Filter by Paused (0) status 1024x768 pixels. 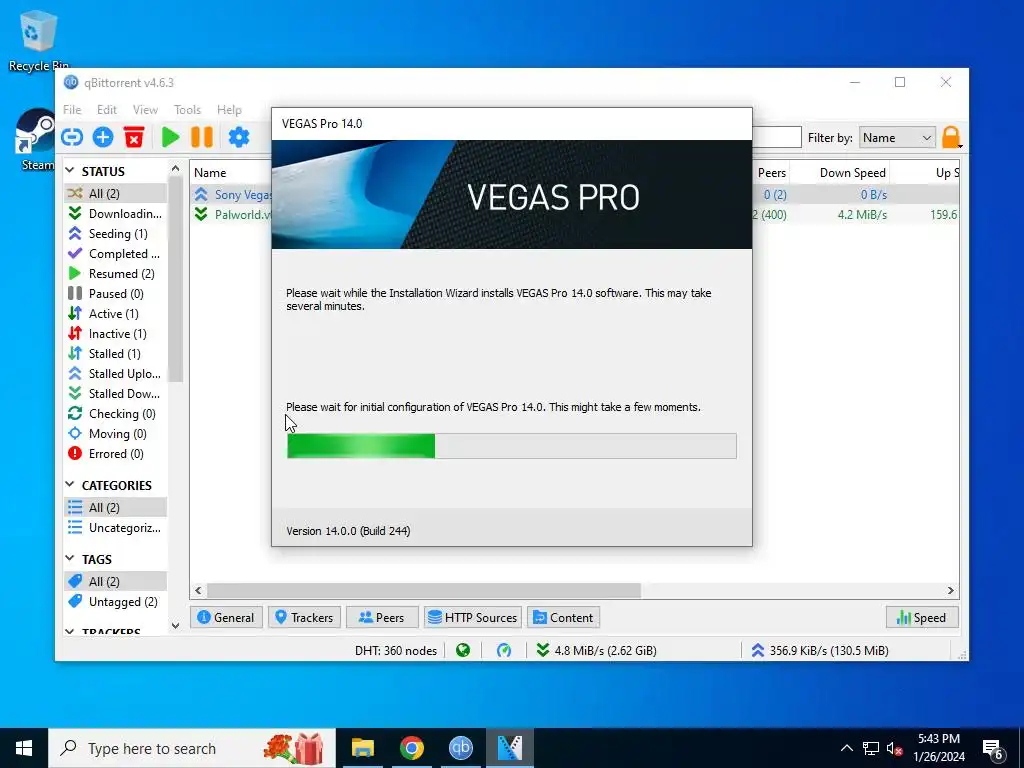point(116,294)
